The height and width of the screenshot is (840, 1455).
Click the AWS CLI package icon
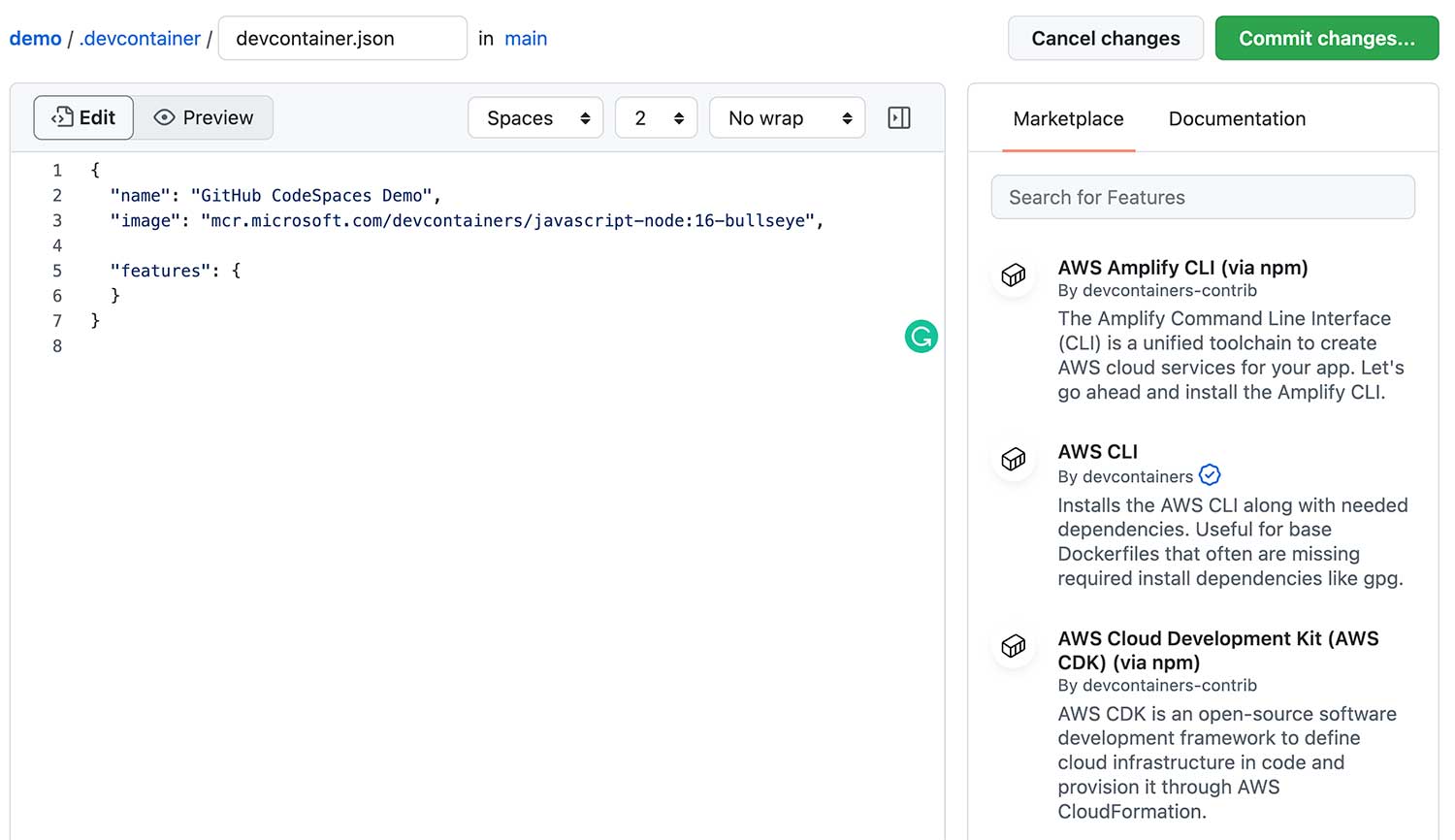1014,459
